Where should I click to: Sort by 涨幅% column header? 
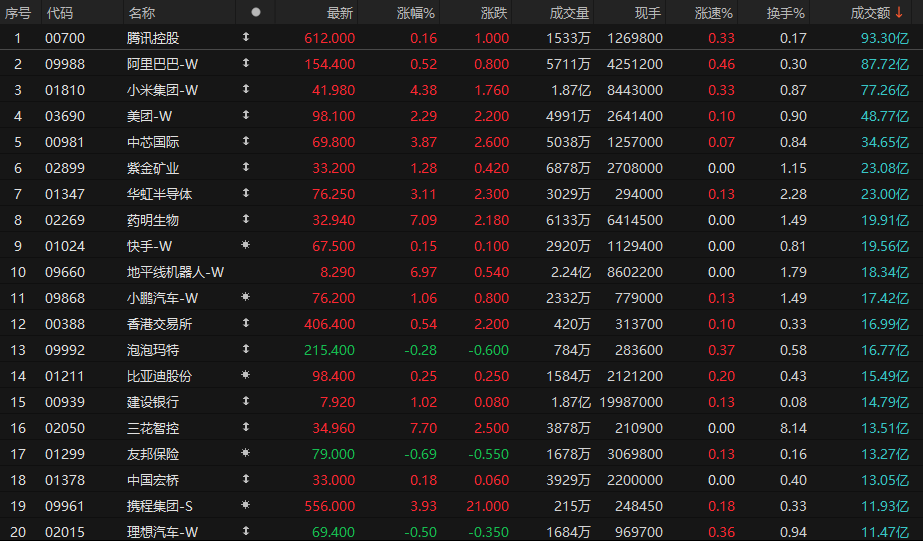coord(416,13)
